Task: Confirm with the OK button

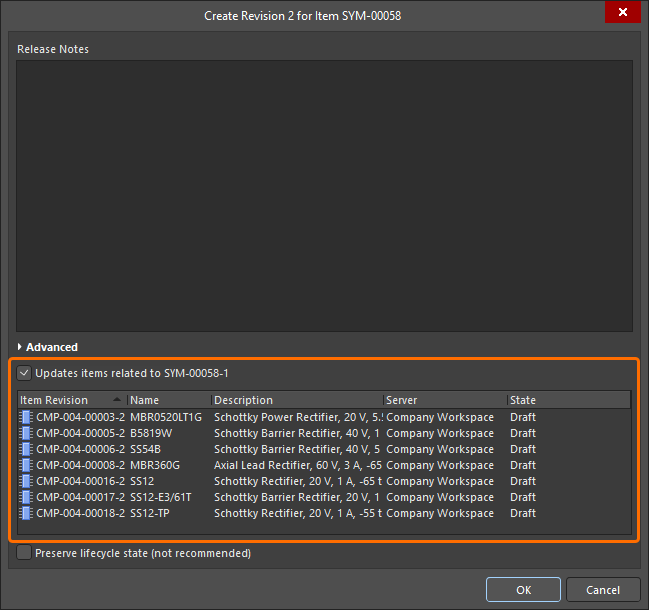Action: click(523, 590)
